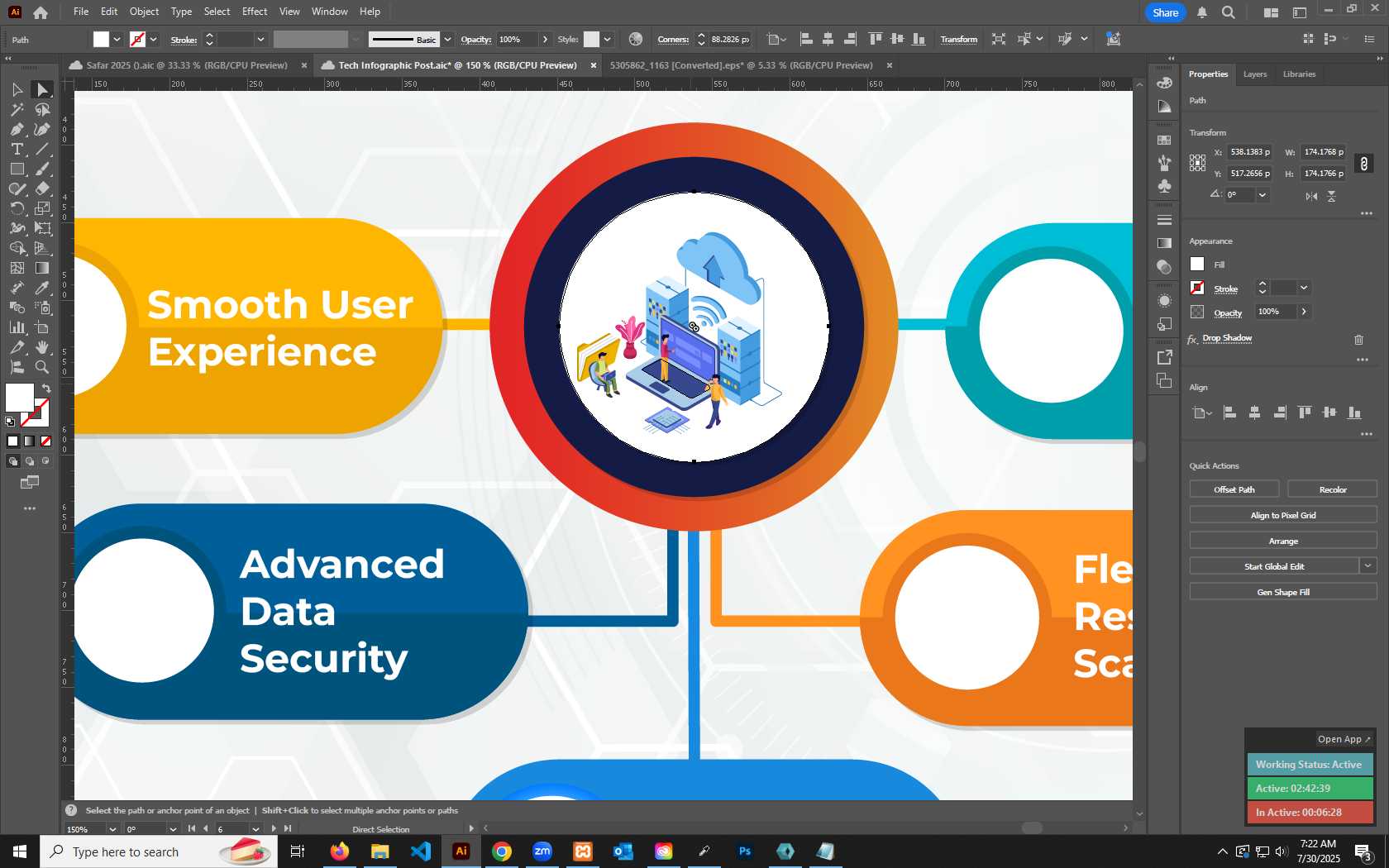Expand brush definition Basic dropdown
Viewport: 1389px width, 868px height.
(447, 39)
